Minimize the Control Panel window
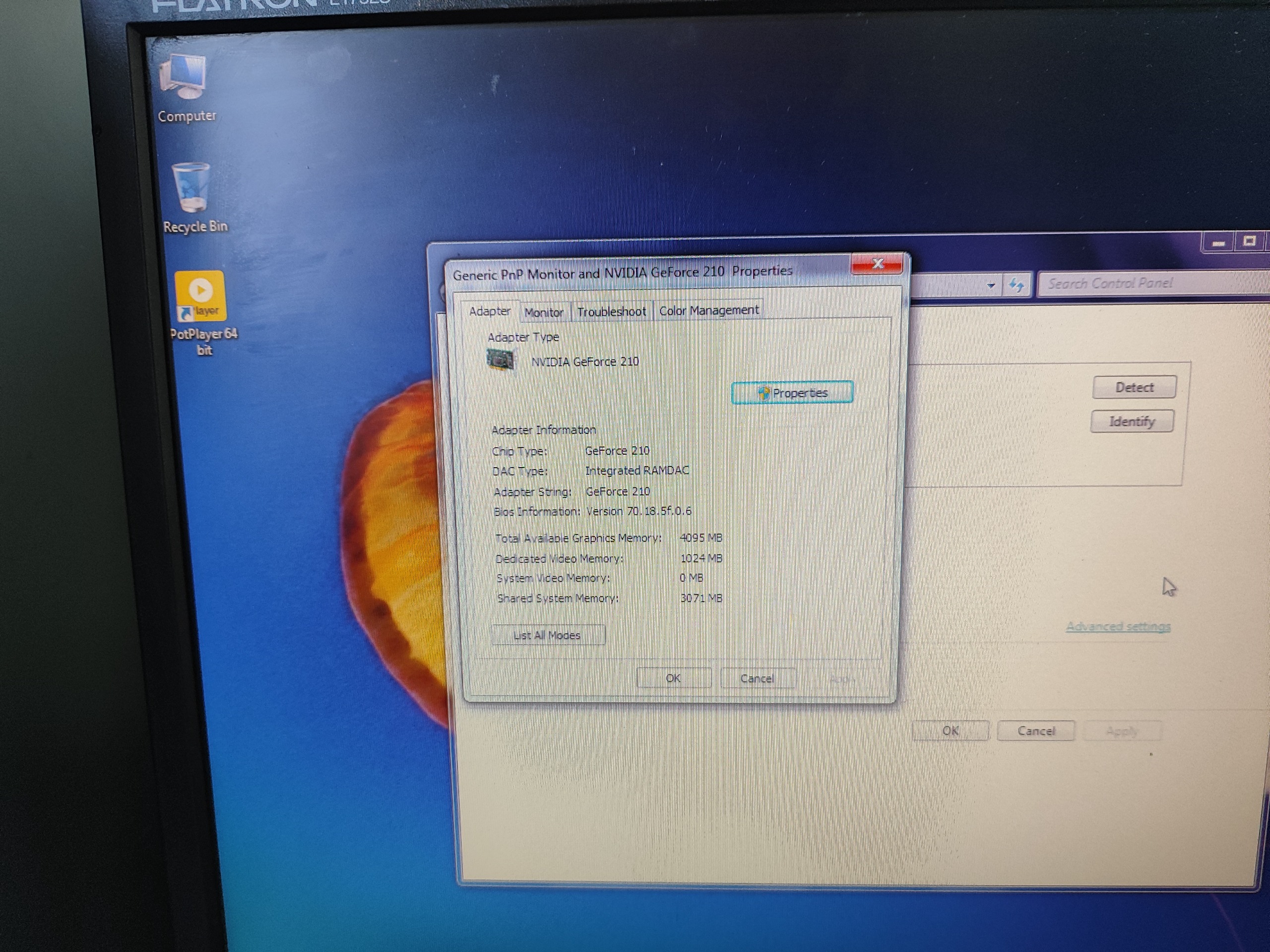The width and height of the screenshot is (1270, 952). [1218, 243]
